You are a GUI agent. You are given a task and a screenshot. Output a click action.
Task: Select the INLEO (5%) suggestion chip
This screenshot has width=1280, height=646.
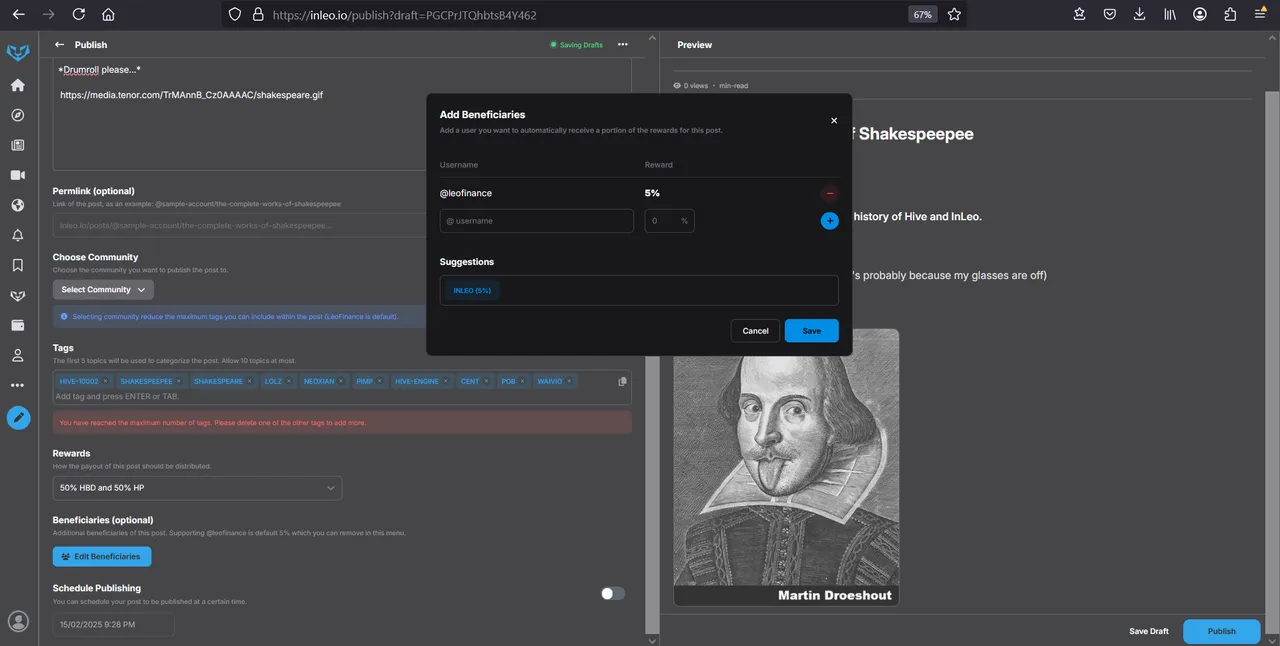pyautogui.click(x=473, y=290)
